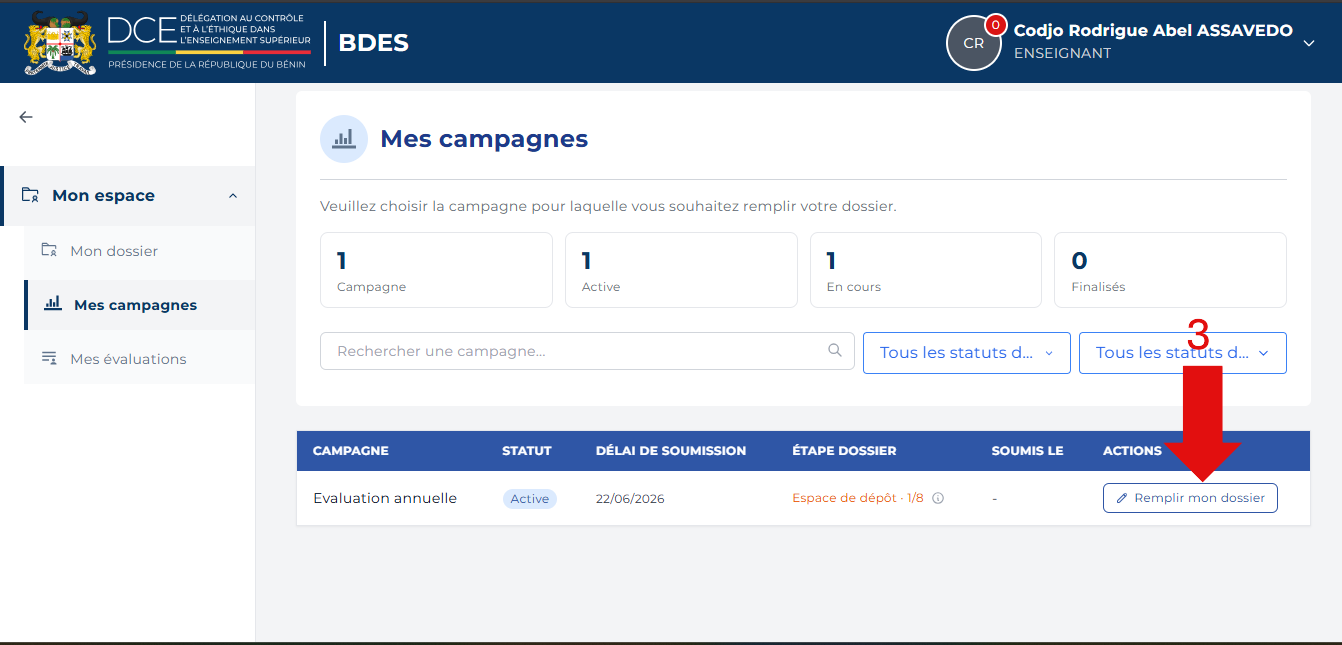Click the notification badge showing 0
The image size is (1342, 645).
[995, 25]
